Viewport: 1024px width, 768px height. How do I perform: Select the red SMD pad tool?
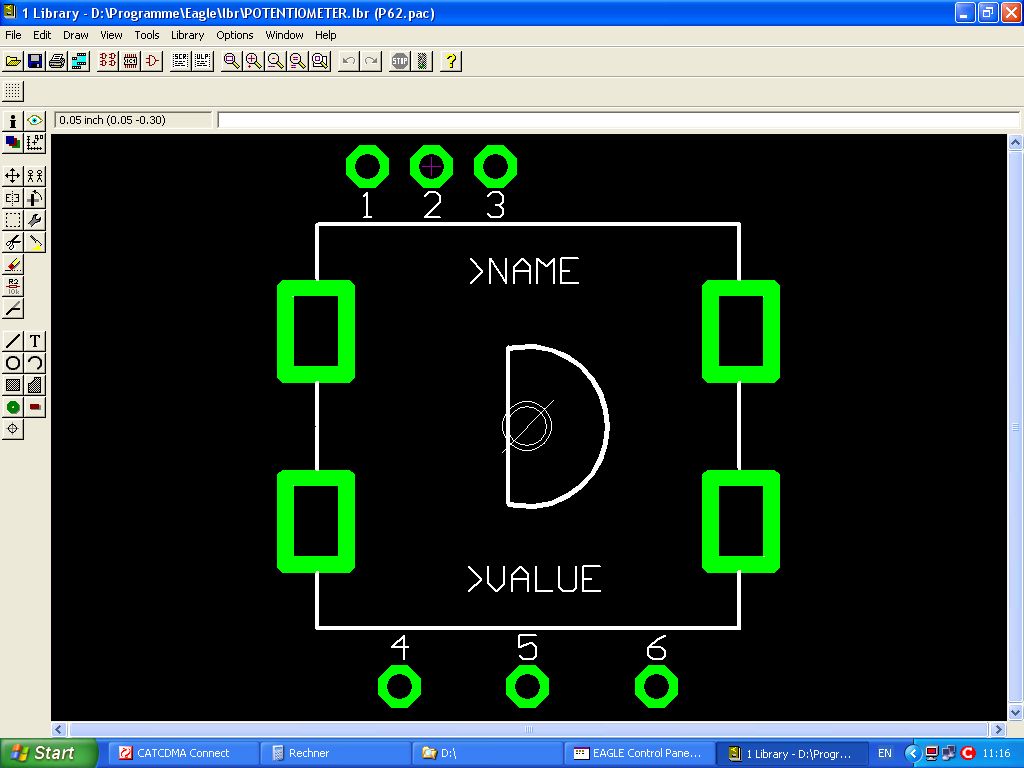coord(35,408)
